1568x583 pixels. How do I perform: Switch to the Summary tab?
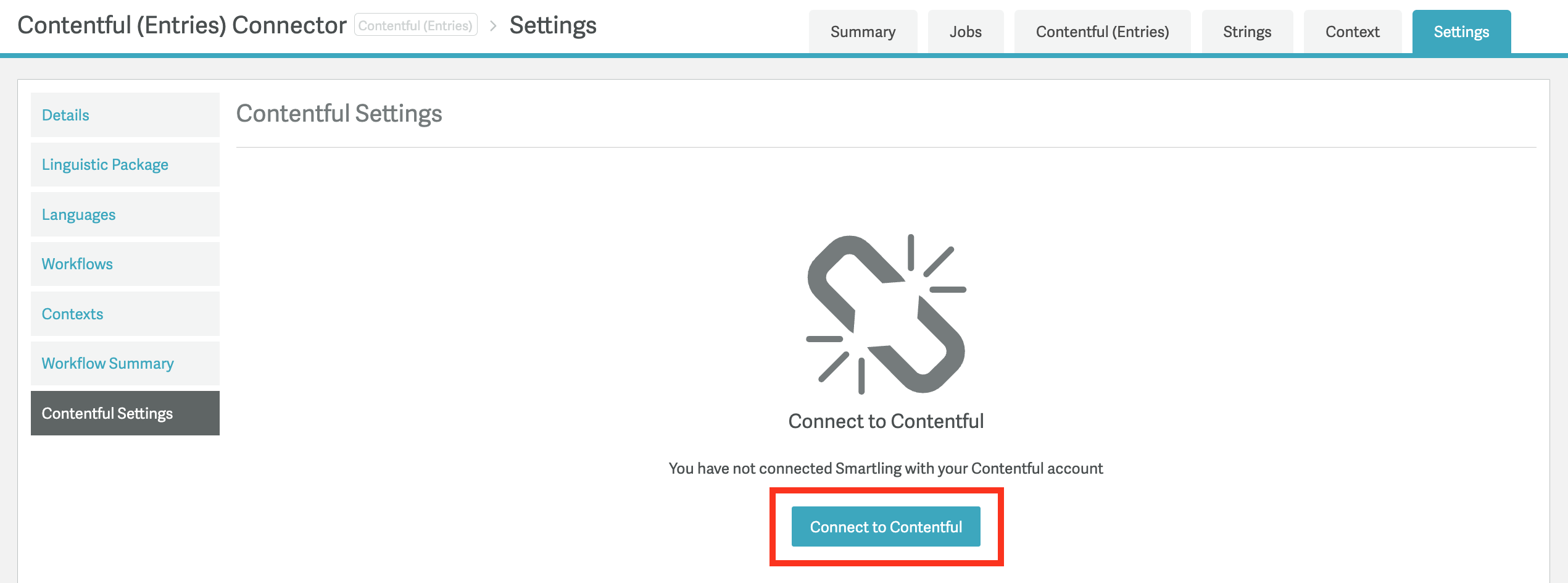[x=862, y=31]
